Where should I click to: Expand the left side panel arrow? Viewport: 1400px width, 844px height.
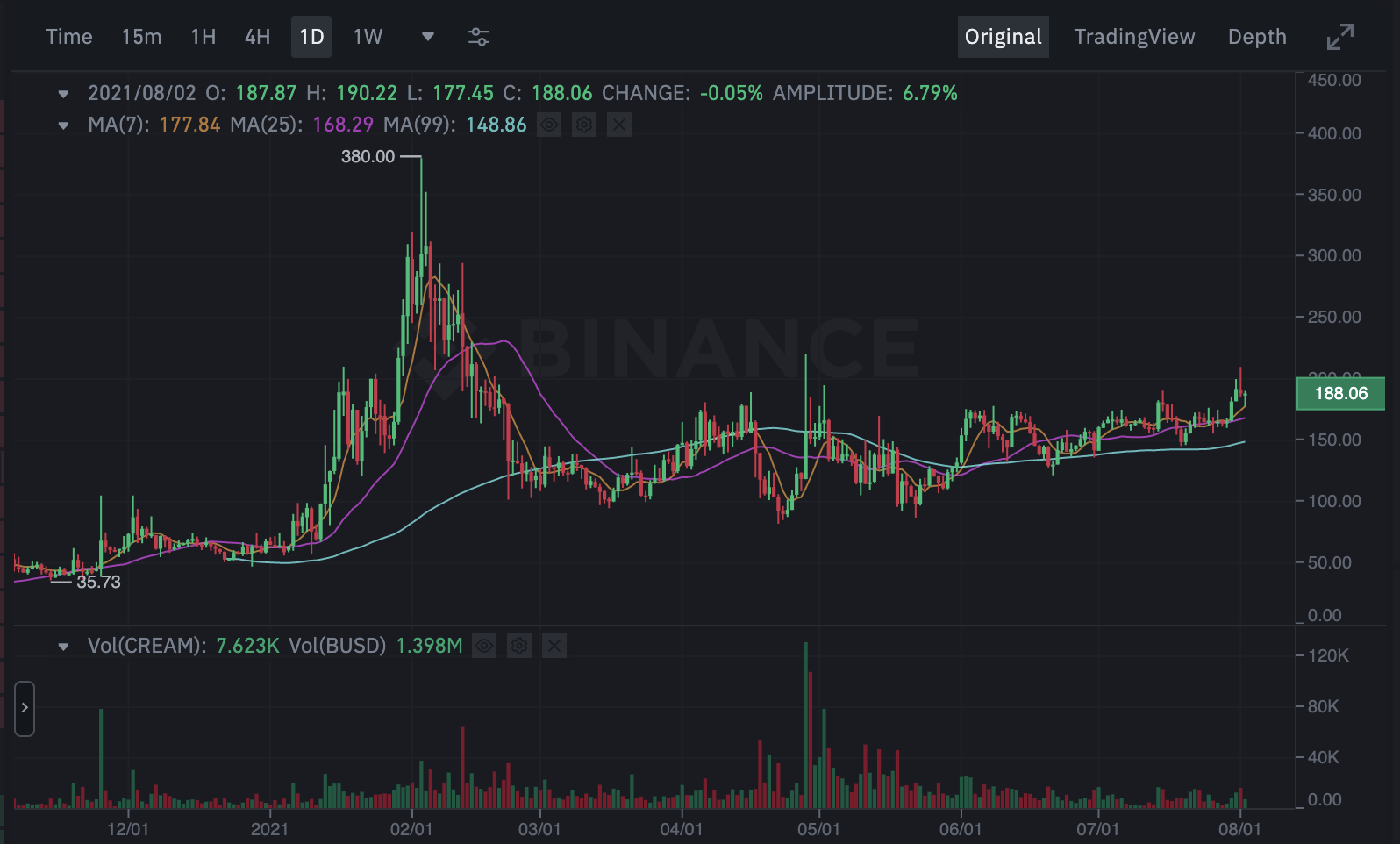coord(25,708)
